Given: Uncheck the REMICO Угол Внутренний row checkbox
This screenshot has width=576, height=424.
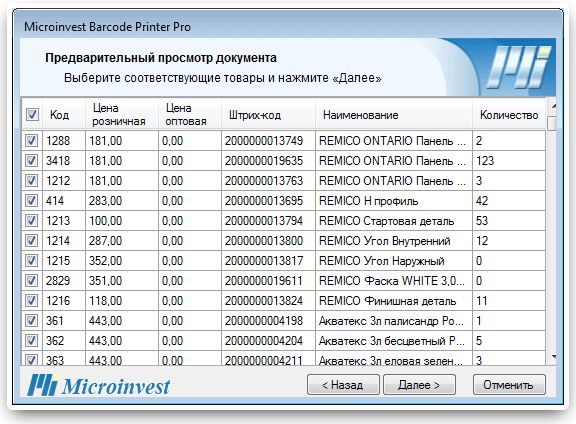Looking at the screenshot, I should click(x=32, y=241).
